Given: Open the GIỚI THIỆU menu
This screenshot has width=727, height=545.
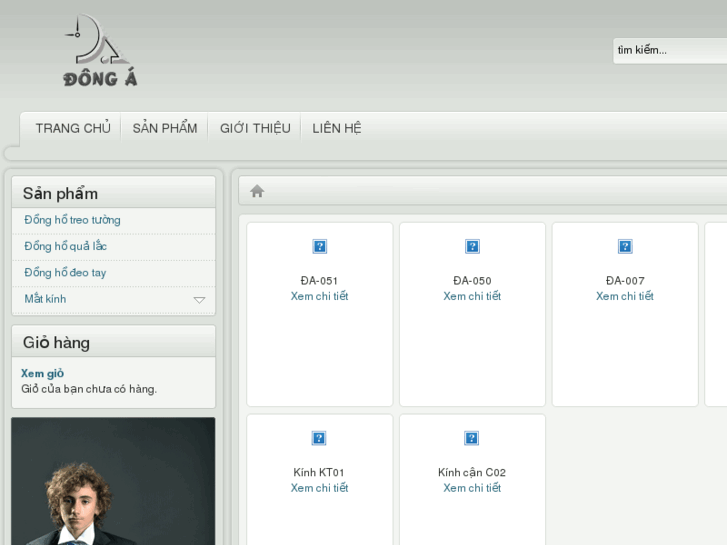Looking at the screenshot, I should pos(255,128).
